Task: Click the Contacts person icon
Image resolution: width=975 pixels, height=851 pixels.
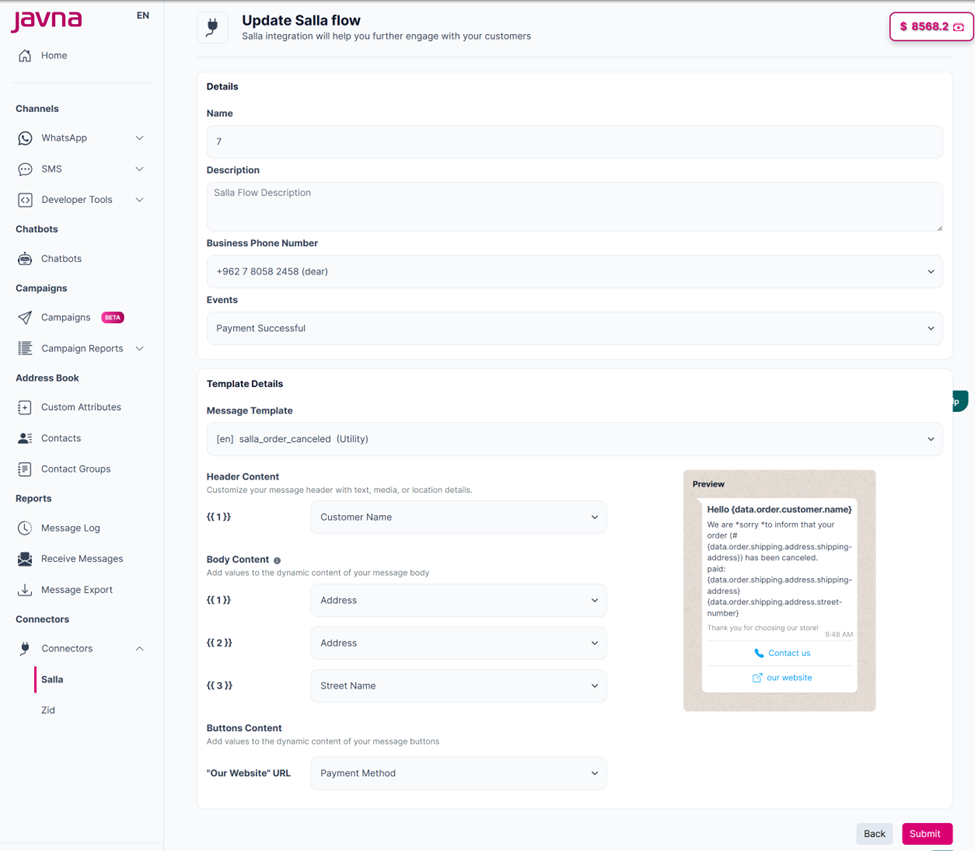Action: click(25, 438)
